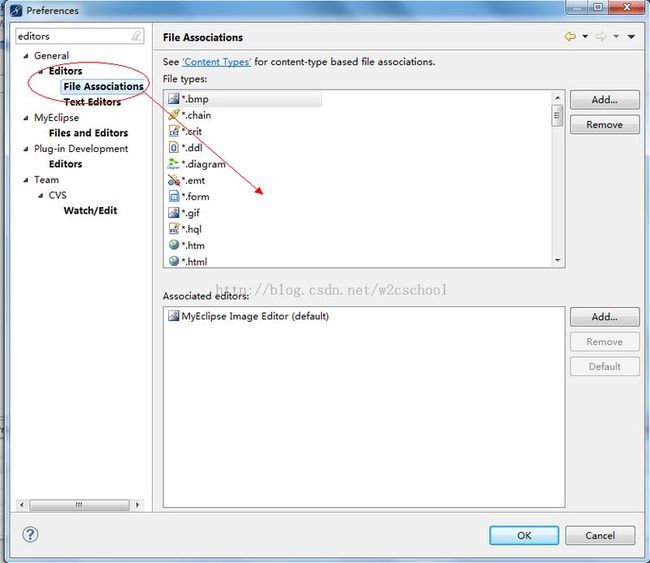Collapse the MyEclipse tree node
This screenshot has height=563, width=650.
pos(26,118)
